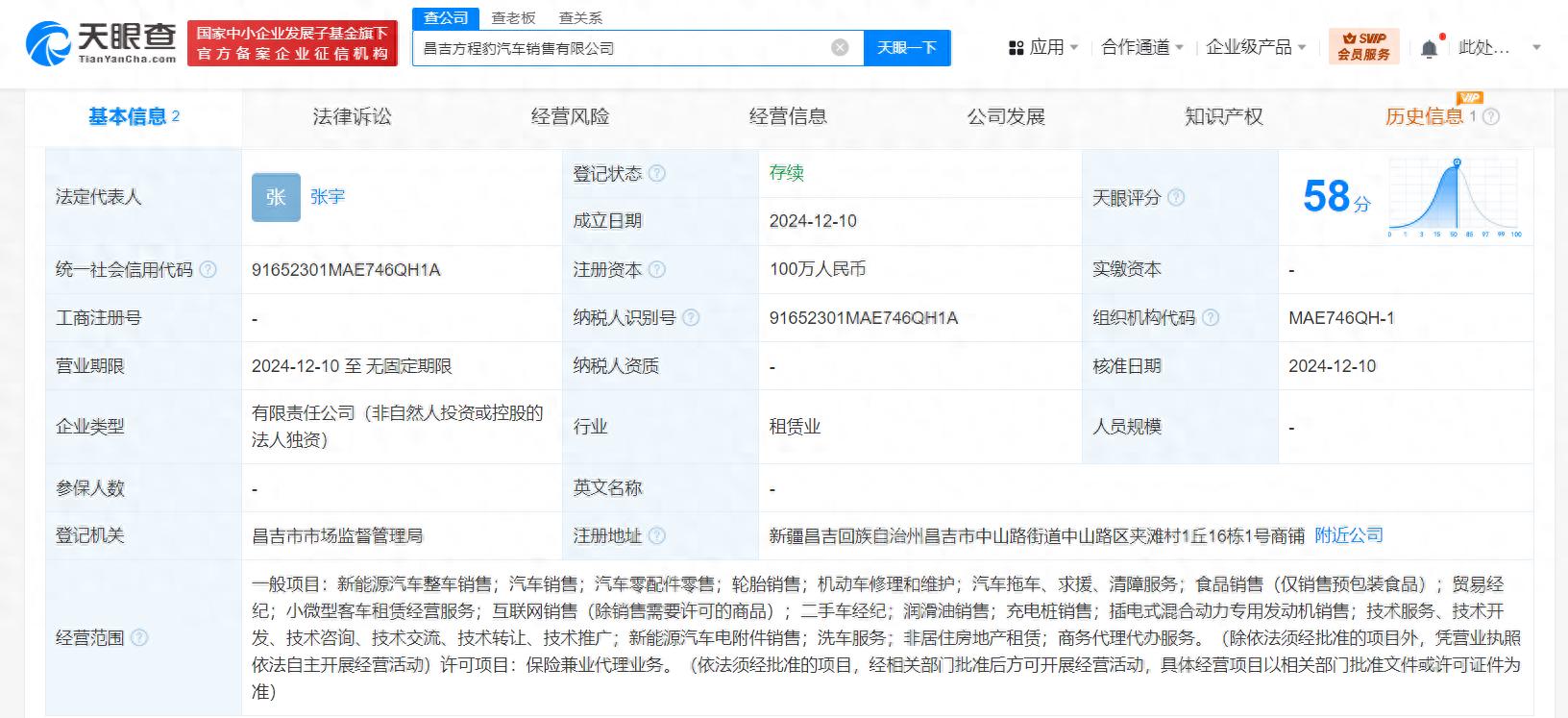Viewport: 1568px width, 718px height.
Task: Switch to the 查公司 search tab
Action: point(447,18)
